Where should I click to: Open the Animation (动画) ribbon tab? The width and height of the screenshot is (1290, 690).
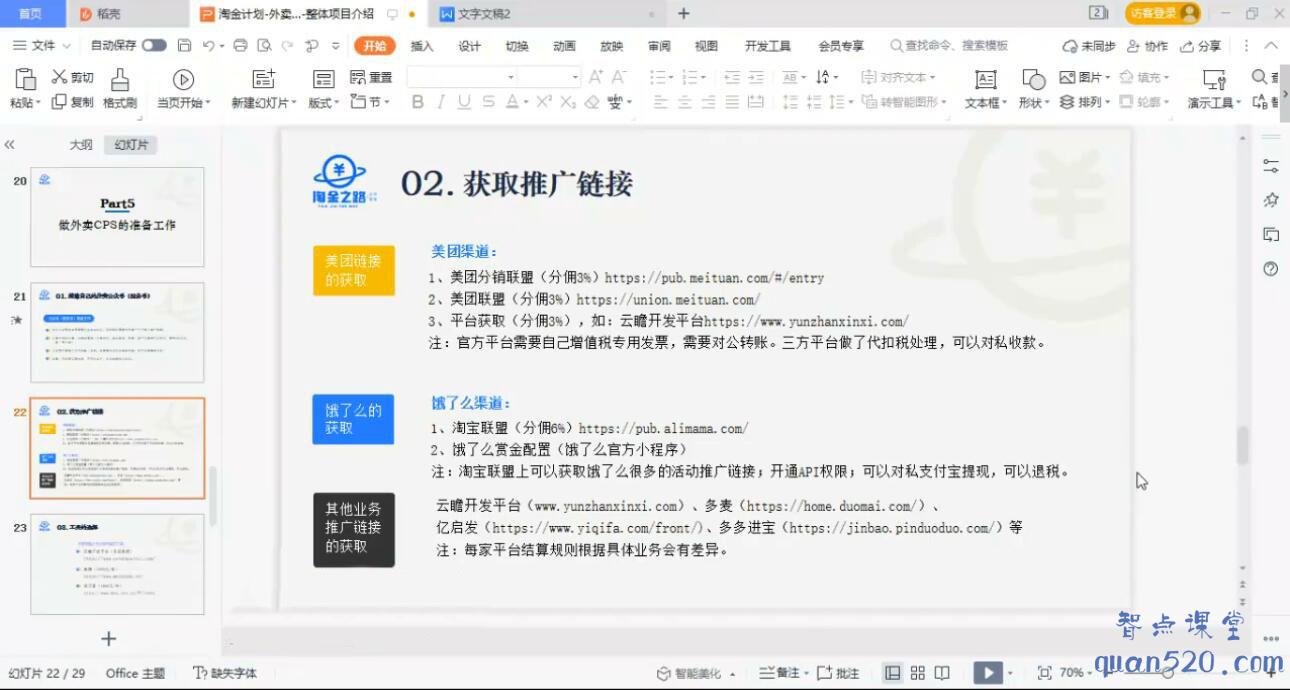(564, 46)
